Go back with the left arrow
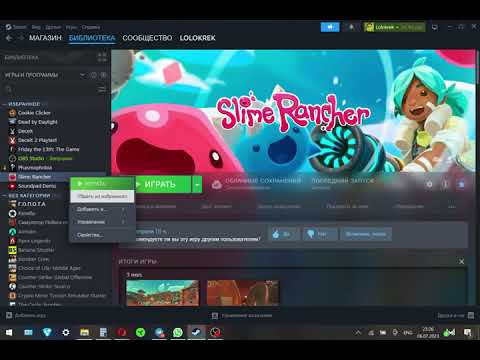Image resolution: width=480 pixels, height=360 pixels. click(x=9, y=38)
